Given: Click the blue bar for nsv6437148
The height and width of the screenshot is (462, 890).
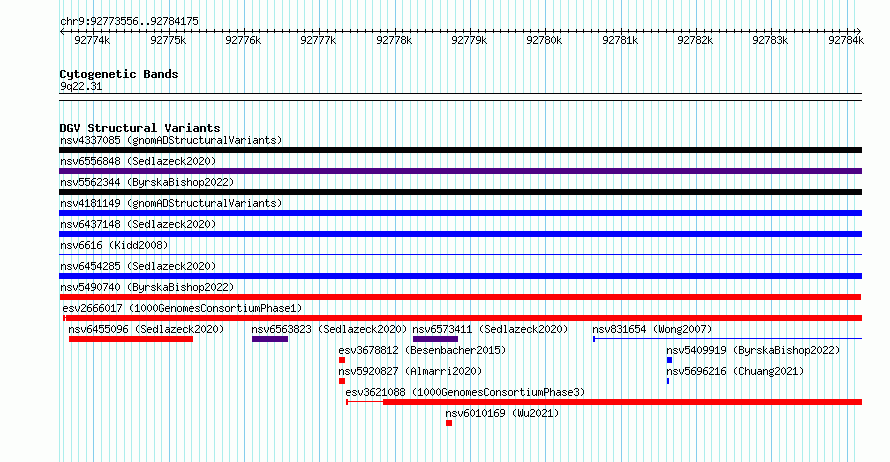Looking at the screenshot, I should [460, 234].
